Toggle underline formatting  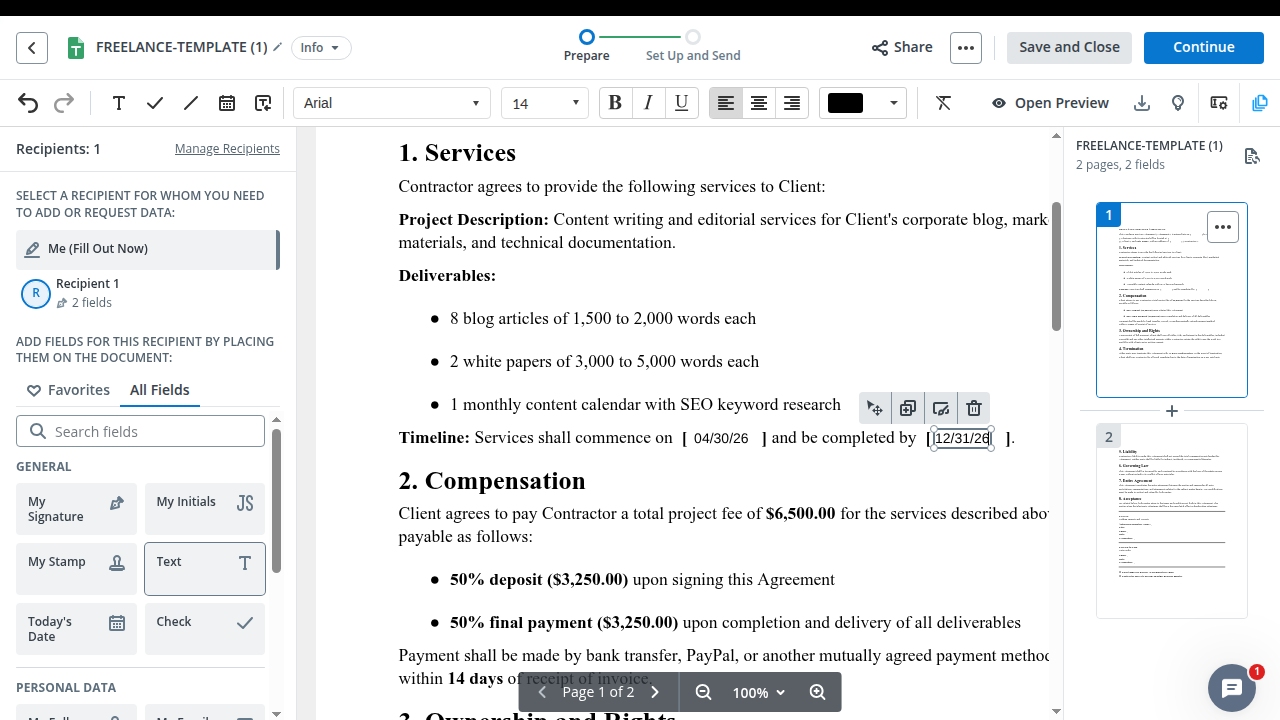(681, 103)
